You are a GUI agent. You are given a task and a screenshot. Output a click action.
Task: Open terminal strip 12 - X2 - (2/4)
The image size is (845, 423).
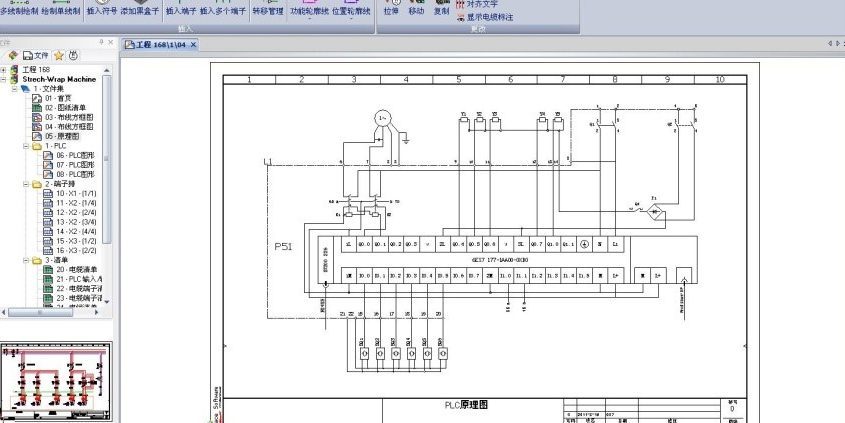point(76,213)
